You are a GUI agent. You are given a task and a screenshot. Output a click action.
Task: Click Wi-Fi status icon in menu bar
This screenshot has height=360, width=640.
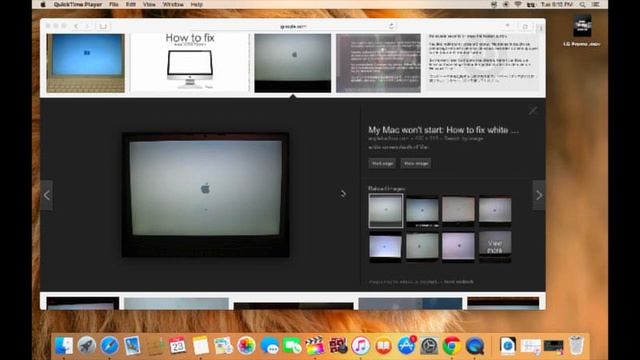tap(518, 4)
